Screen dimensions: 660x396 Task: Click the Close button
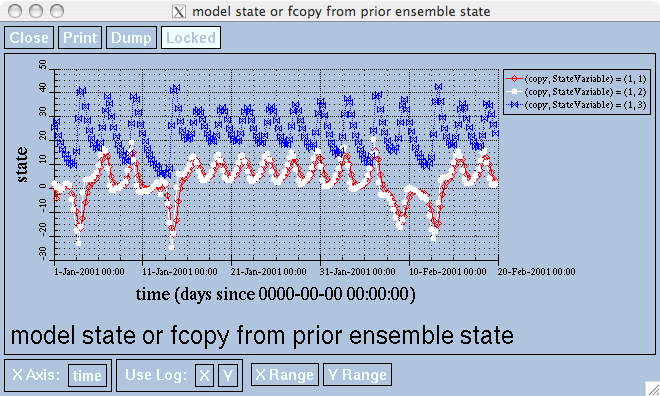coord(29,37)
